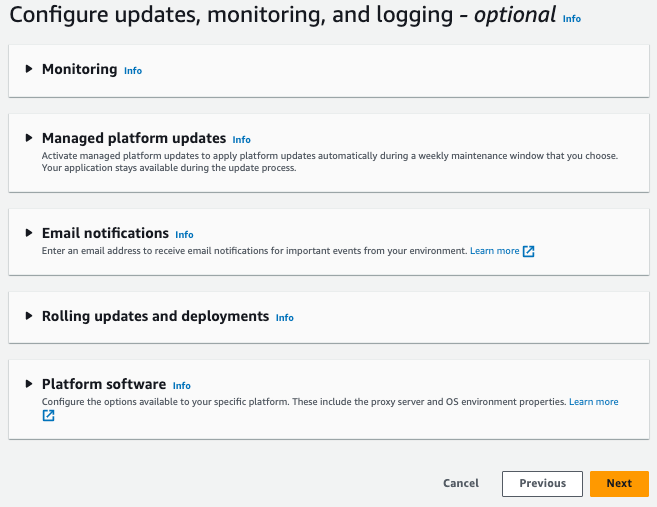Open Info link beside Email notifications
Image resolution: width=657 pixels, height=507 pixels.
coord(184,235)
